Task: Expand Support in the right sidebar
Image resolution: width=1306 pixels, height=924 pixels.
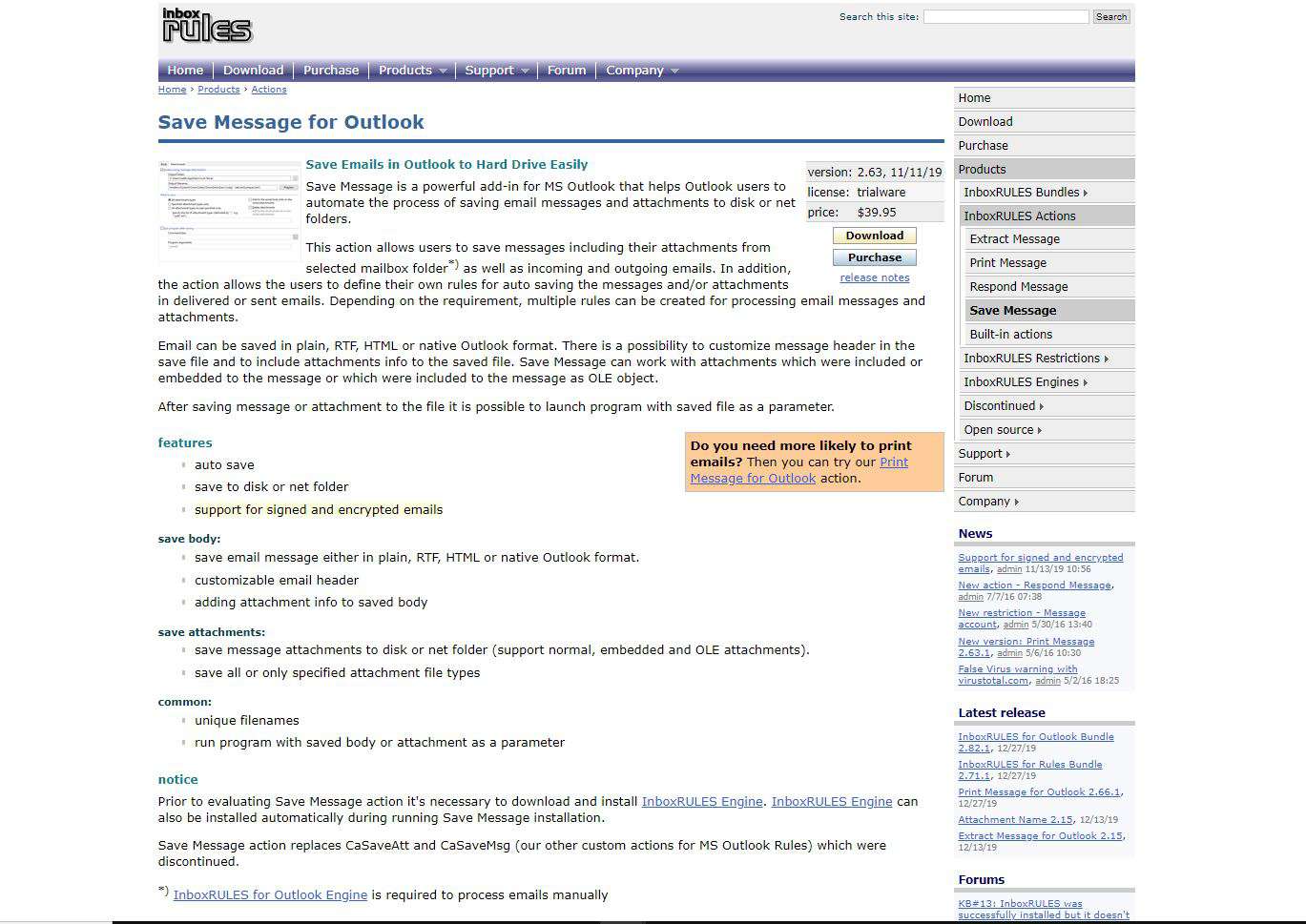Action: 1045,454
